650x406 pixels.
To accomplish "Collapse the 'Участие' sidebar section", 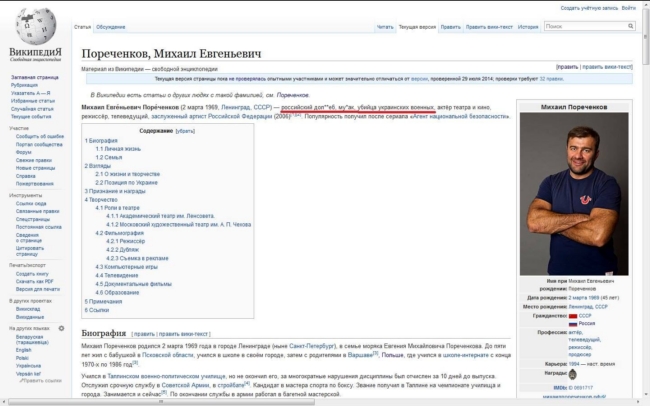I will (19, 128).
